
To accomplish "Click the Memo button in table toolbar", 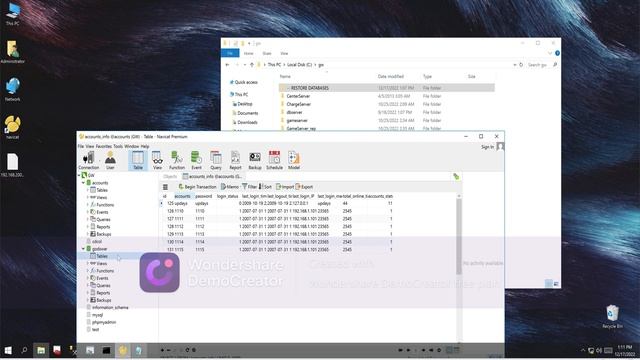I will point(230,187).
